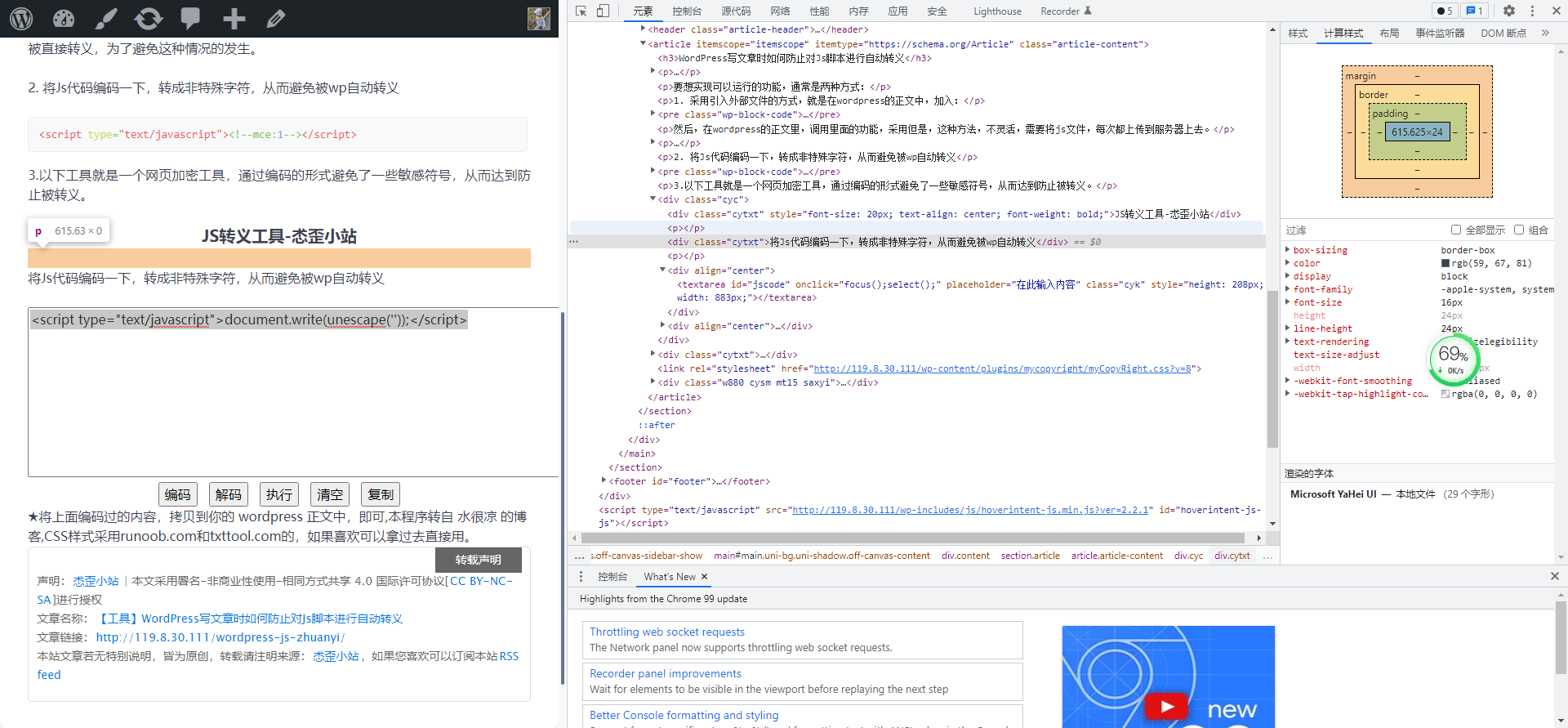Open the Throttling web socket requests link
Screen dimensions: 1568x728
tap(667, 632)
